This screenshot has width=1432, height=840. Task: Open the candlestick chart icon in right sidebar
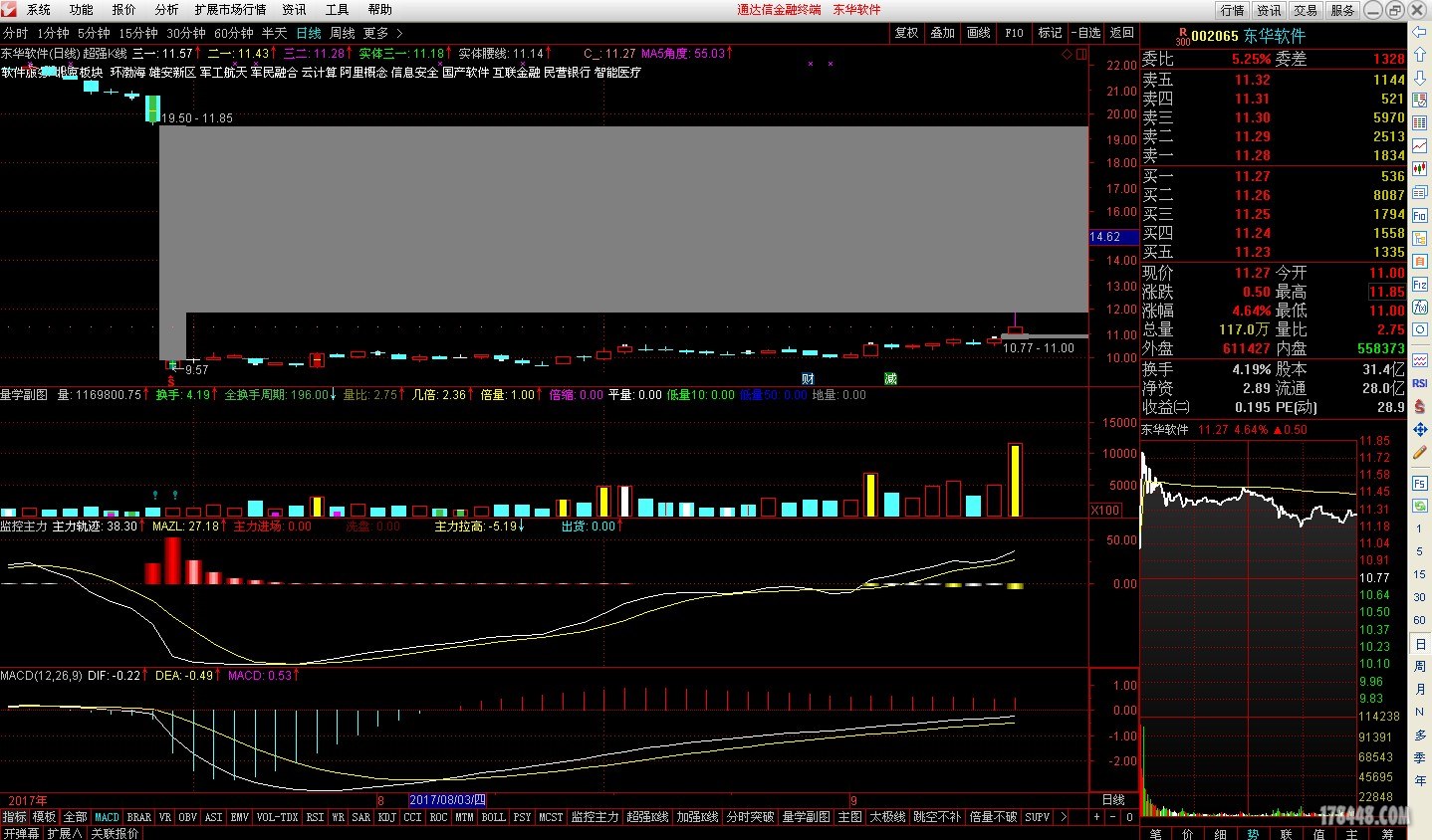point(1420,168)
